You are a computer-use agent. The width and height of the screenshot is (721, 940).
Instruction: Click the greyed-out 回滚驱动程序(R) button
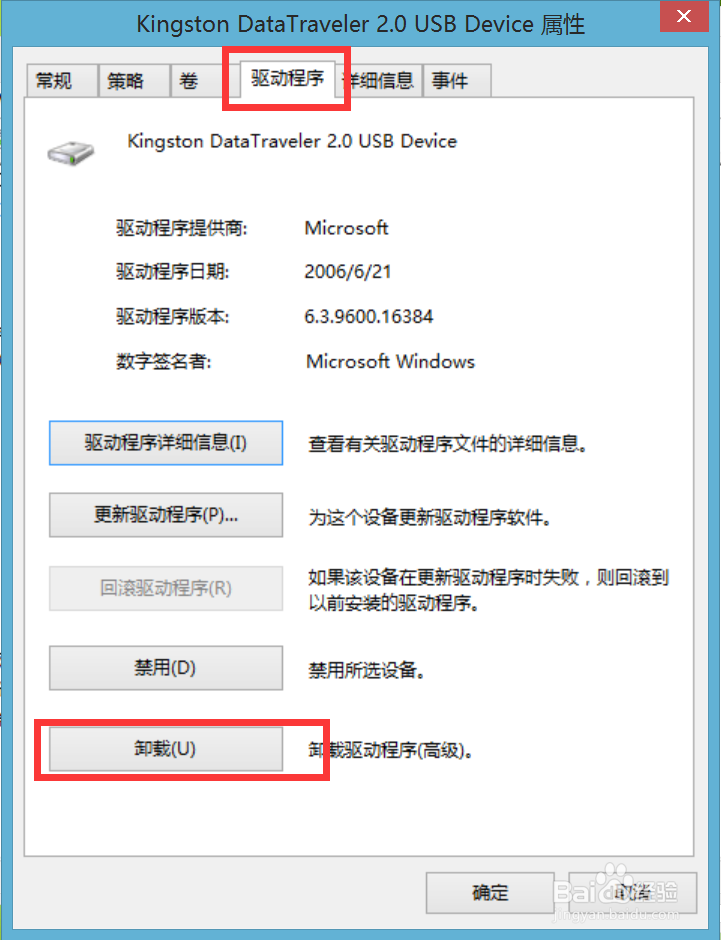165,588
